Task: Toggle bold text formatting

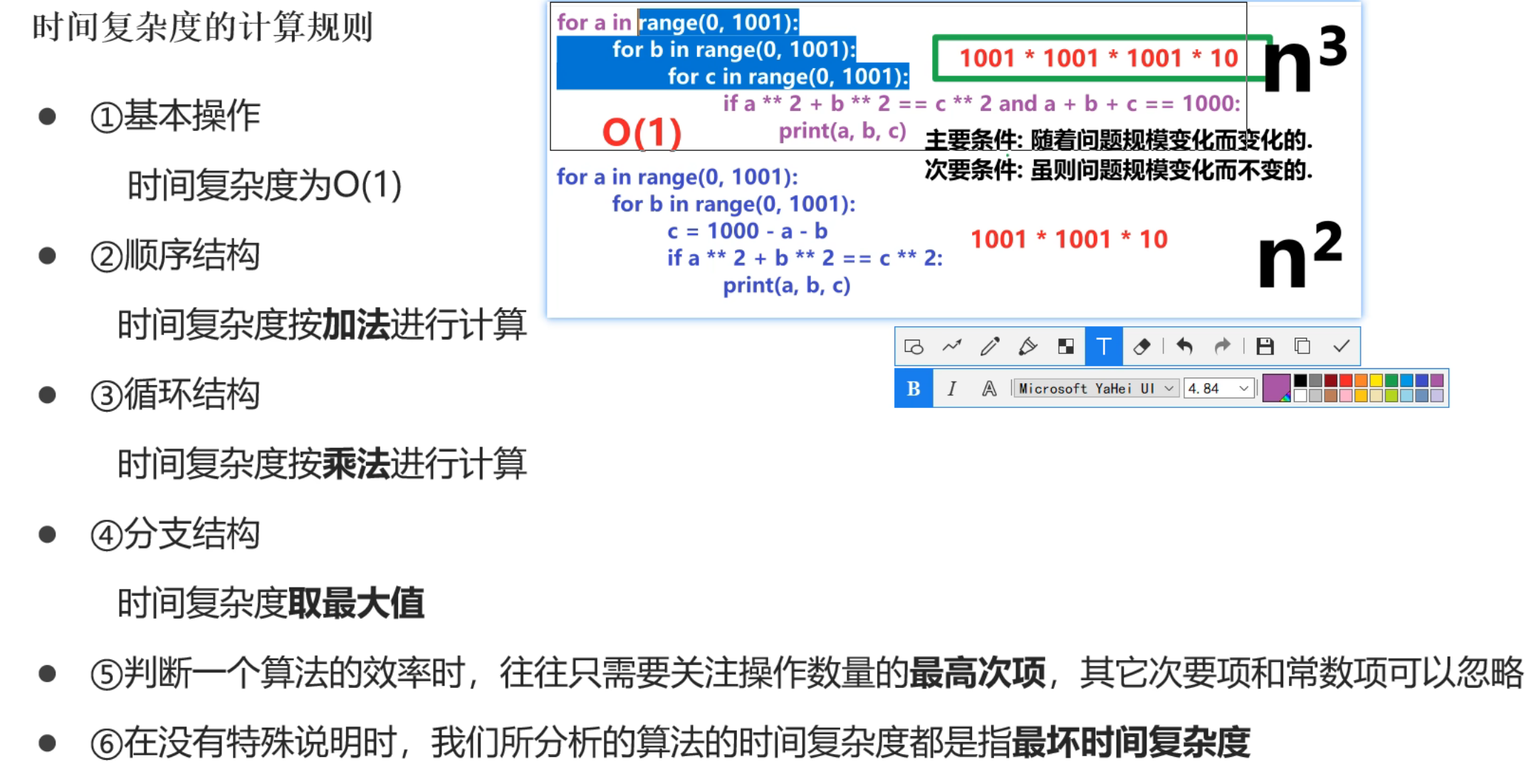Action: [914, 389]
